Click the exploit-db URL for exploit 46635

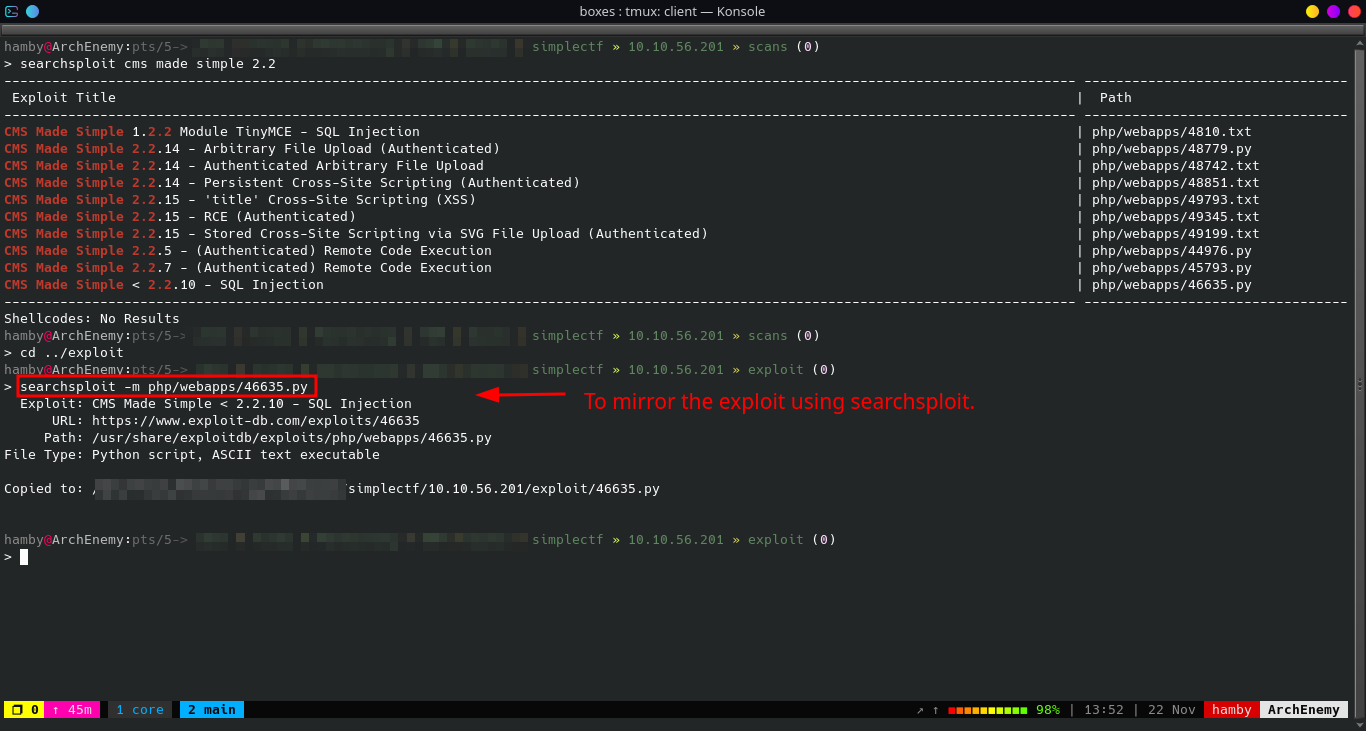[256, 420]
